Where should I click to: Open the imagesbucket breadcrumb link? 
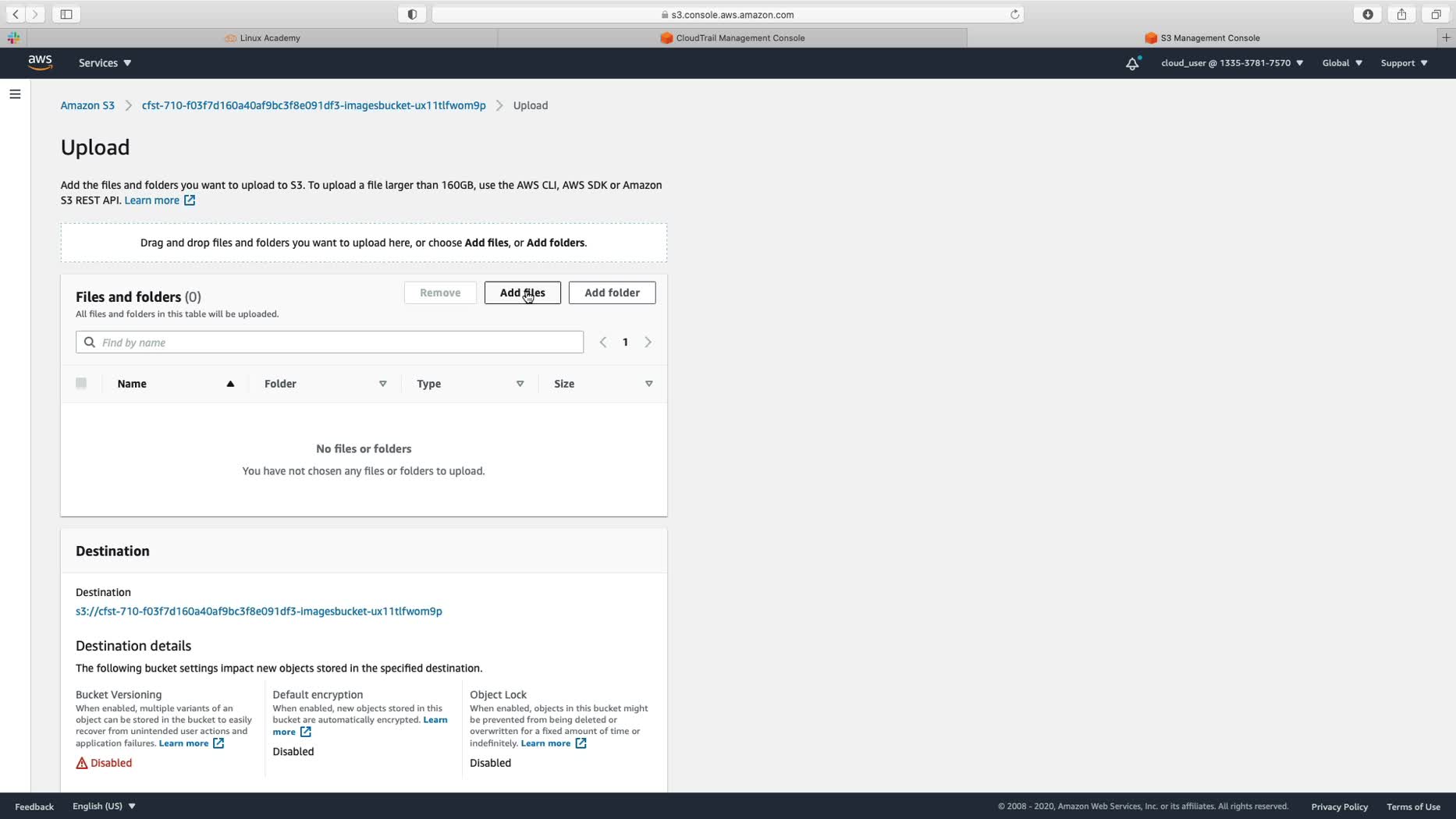[314, 105]
